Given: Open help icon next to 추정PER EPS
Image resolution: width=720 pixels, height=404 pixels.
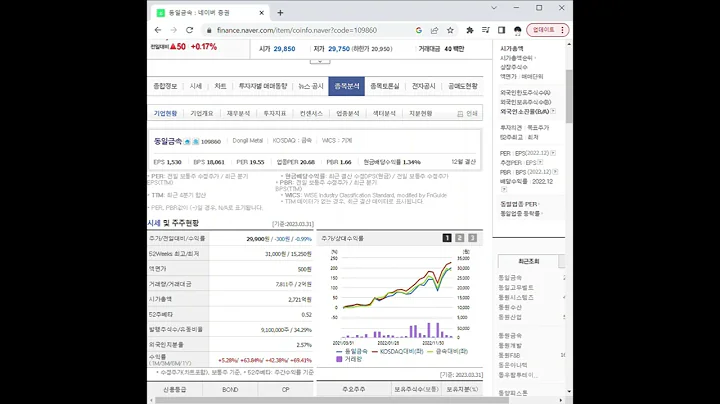Looking at the screenshot, I should pyautogui.click(x=540, y=162).
